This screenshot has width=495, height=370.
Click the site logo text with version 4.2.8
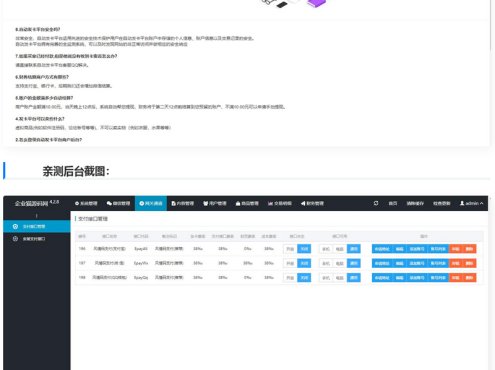pos(37,203)
